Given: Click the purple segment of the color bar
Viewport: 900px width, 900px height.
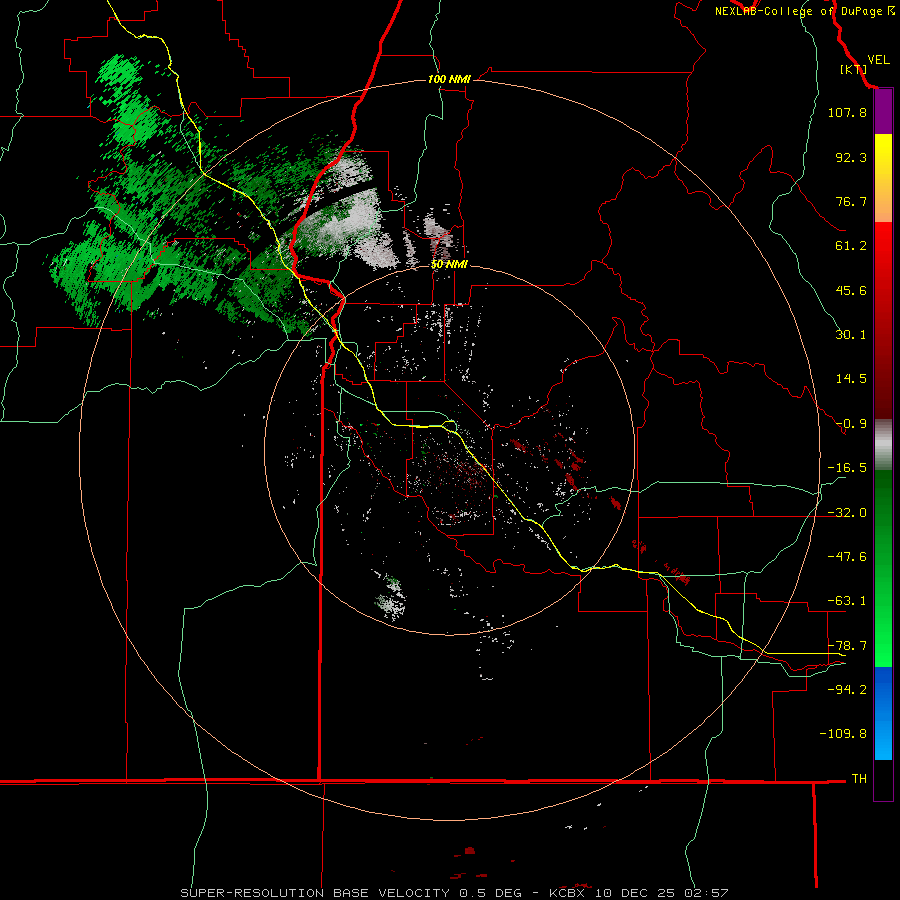Looking at the screenshot, I should [x=883, y=112].
